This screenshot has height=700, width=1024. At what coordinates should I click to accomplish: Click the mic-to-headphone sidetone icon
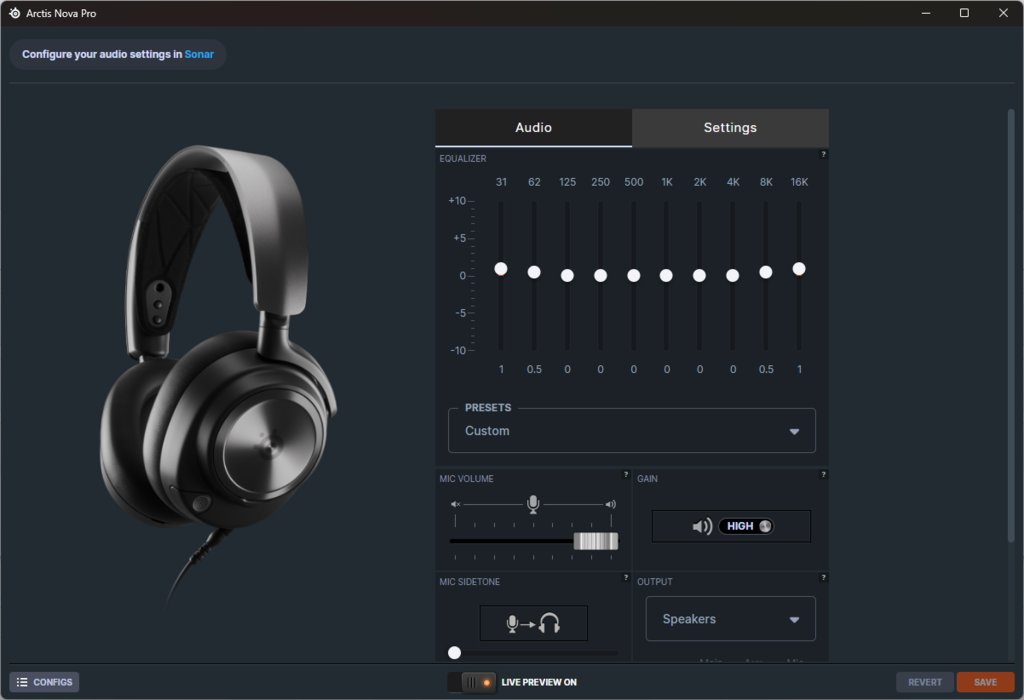coord(534,624)
